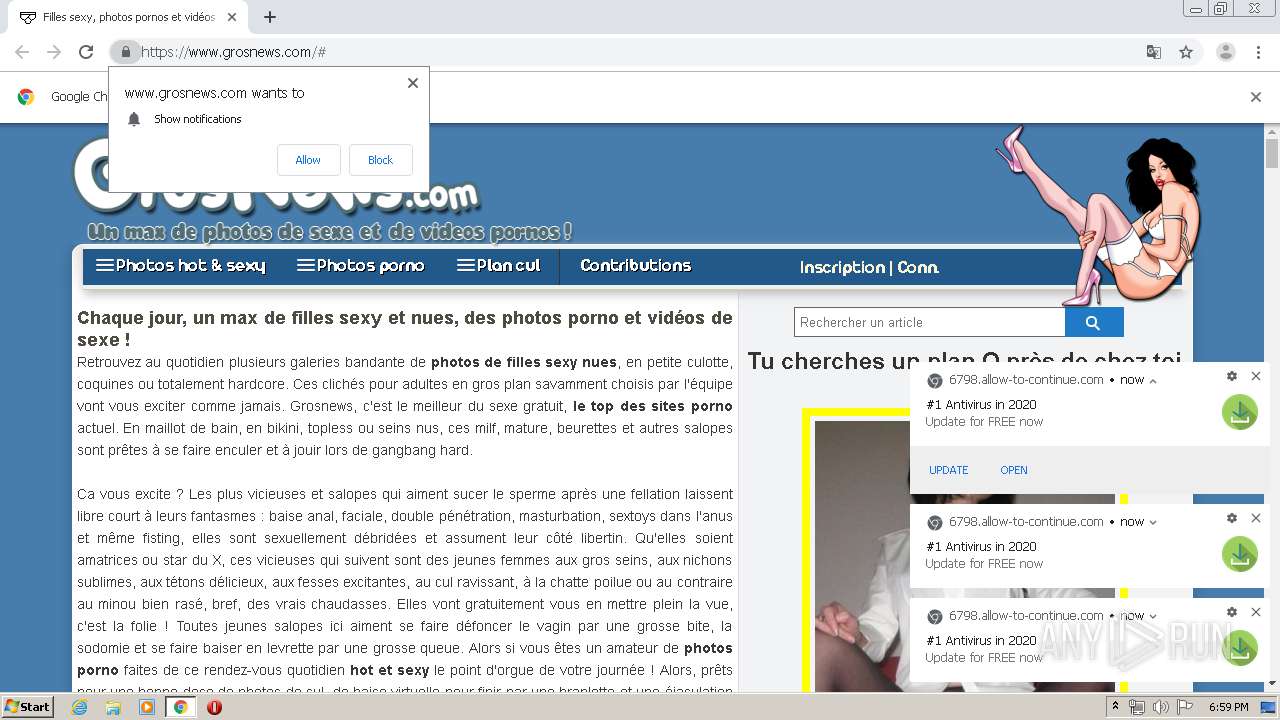Click the green download icon on first notification
Screen dimensions: 1280x720
click(1240, 412)
